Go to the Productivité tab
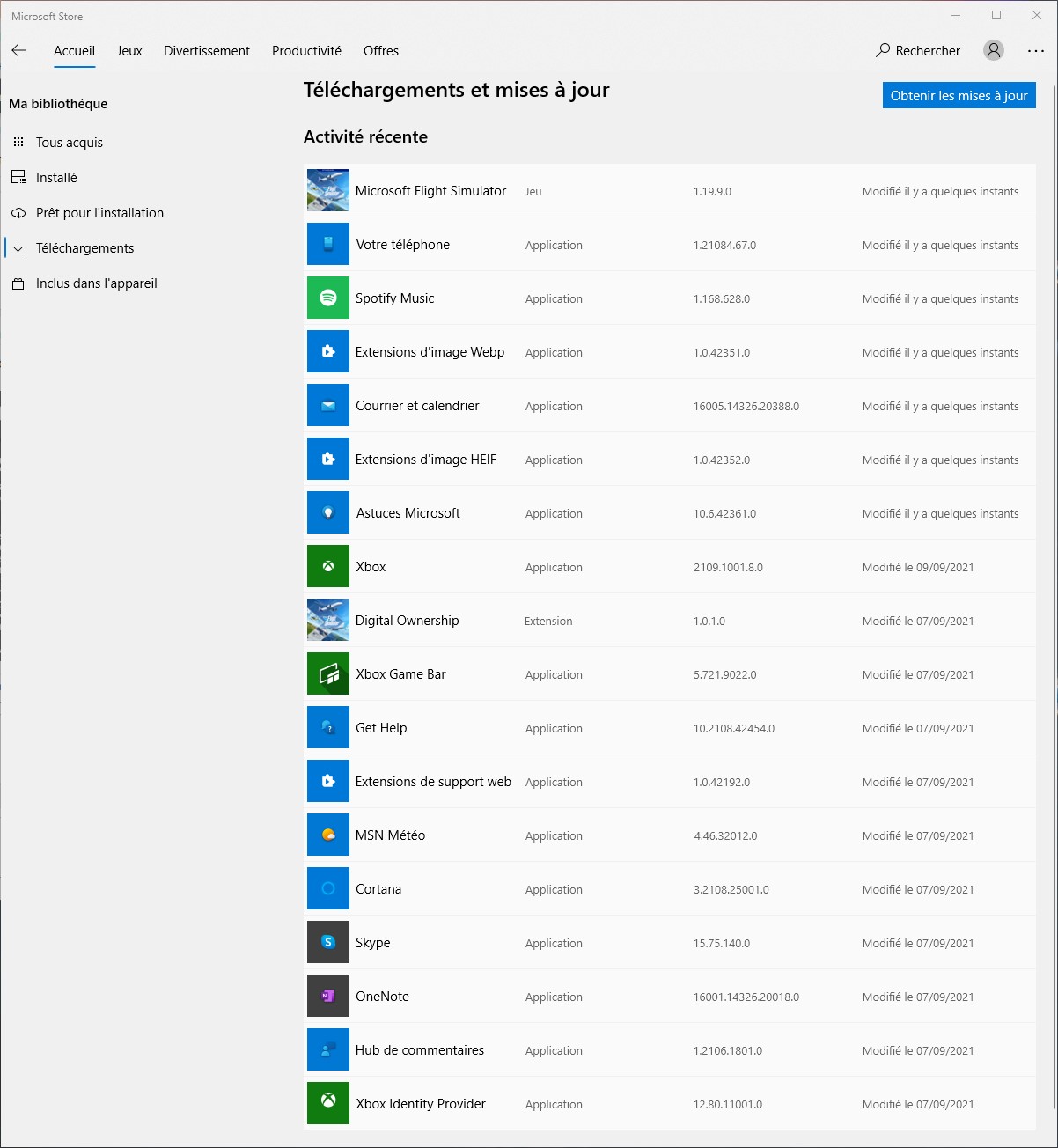The width and height of the screenshot is (1058, 1148). pos(306,51)
